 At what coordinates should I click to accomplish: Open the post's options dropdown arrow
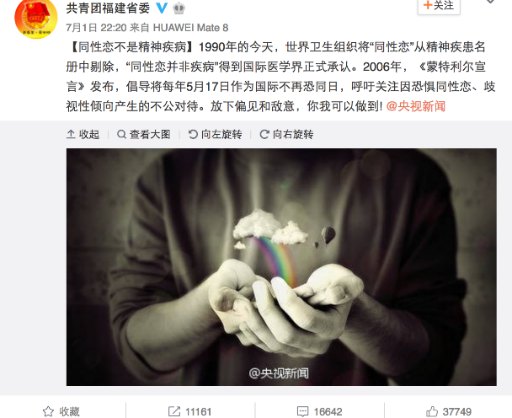click(490, 2)
